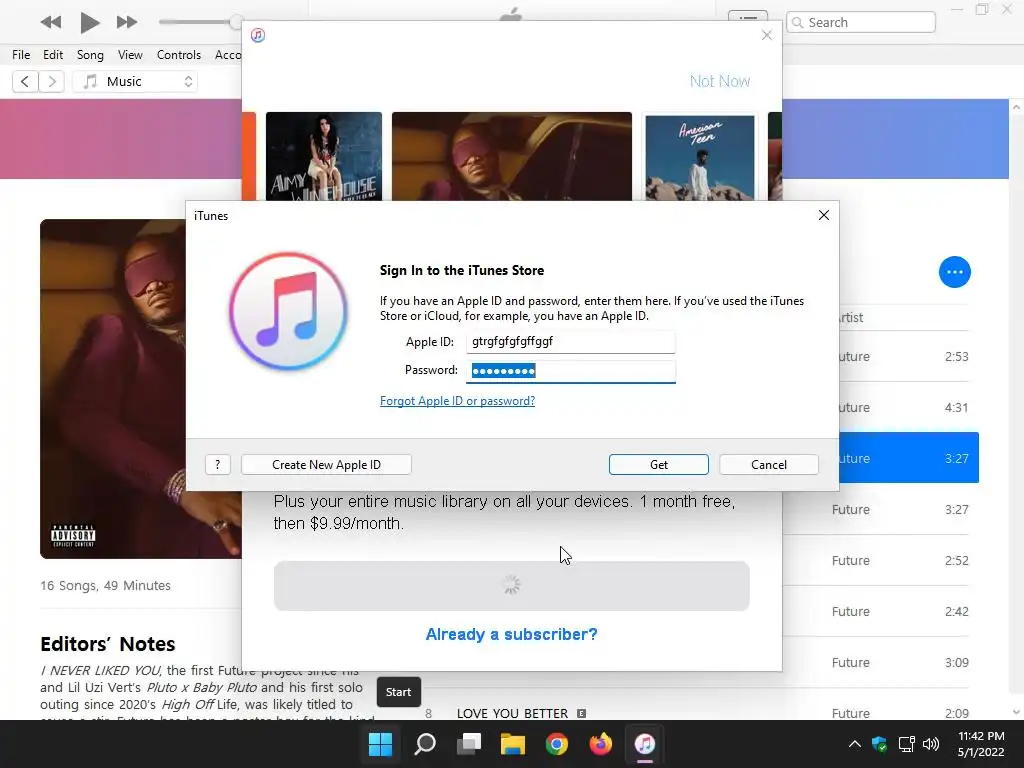Click the Amy Winehouse album cover
1024x768 pixels.
pos(324,156)
